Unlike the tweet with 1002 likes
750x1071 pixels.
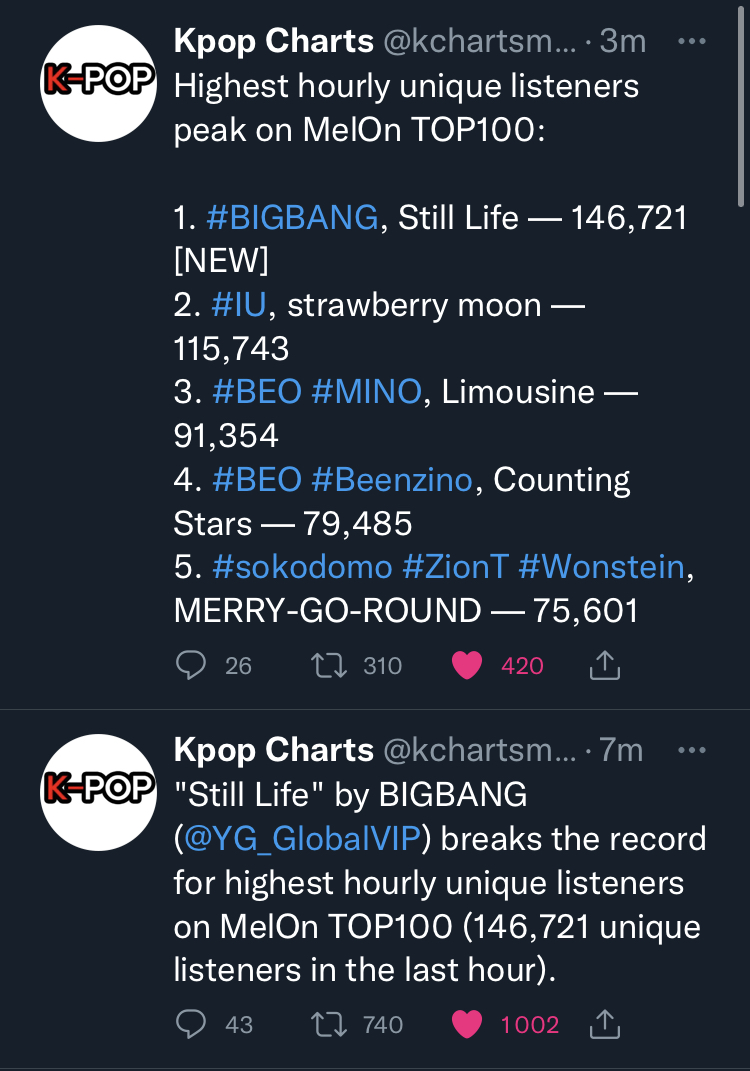(467, 1025)
